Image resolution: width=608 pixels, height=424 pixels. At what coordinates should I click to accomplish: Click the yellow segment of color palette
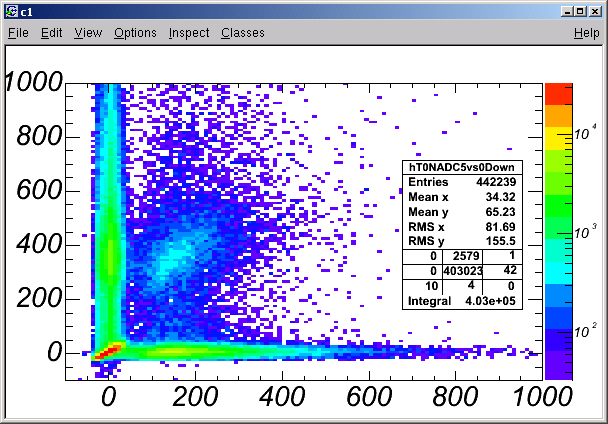[558, 138]
